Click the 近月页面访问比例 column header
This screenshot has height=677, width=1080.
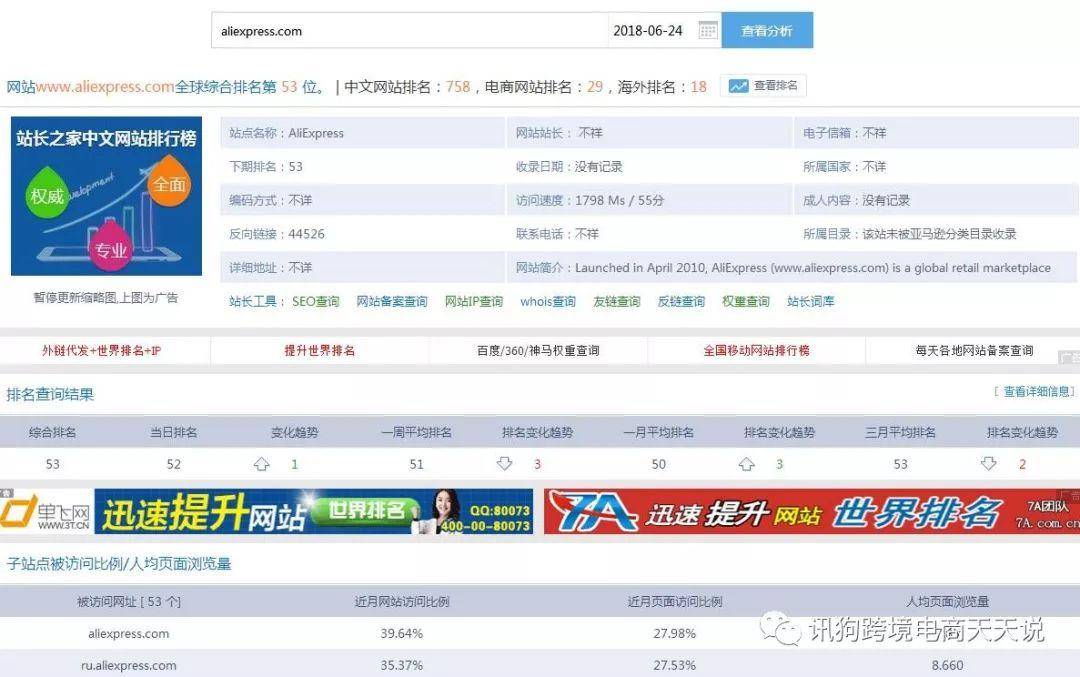tap(675, 602)
